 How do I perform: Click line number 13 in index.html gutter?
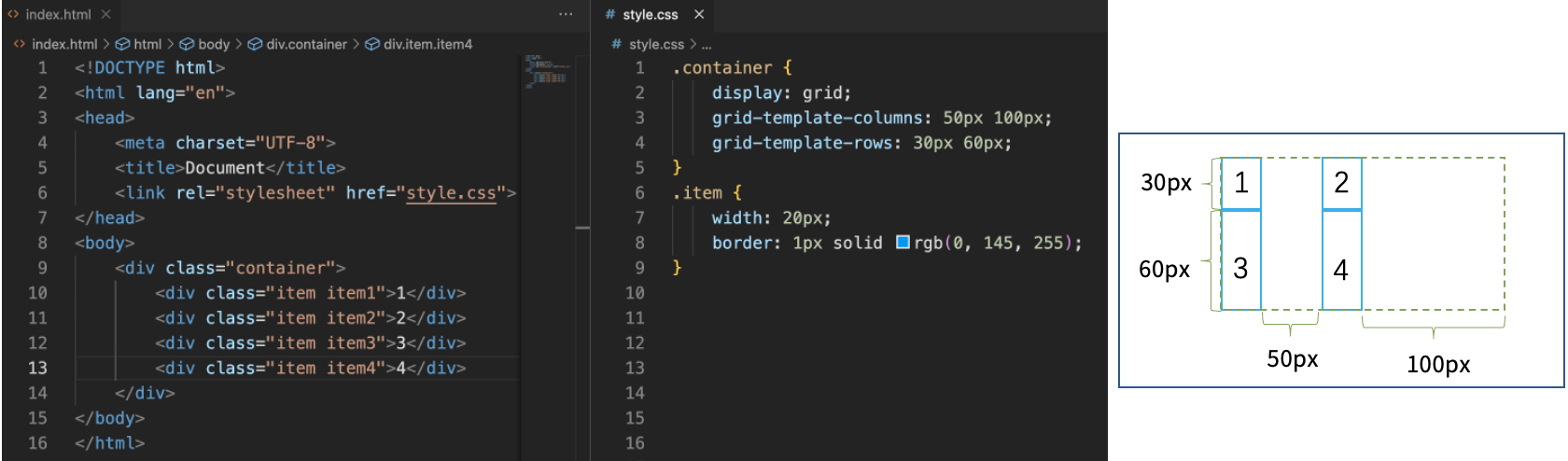click(x=37, y=368)
